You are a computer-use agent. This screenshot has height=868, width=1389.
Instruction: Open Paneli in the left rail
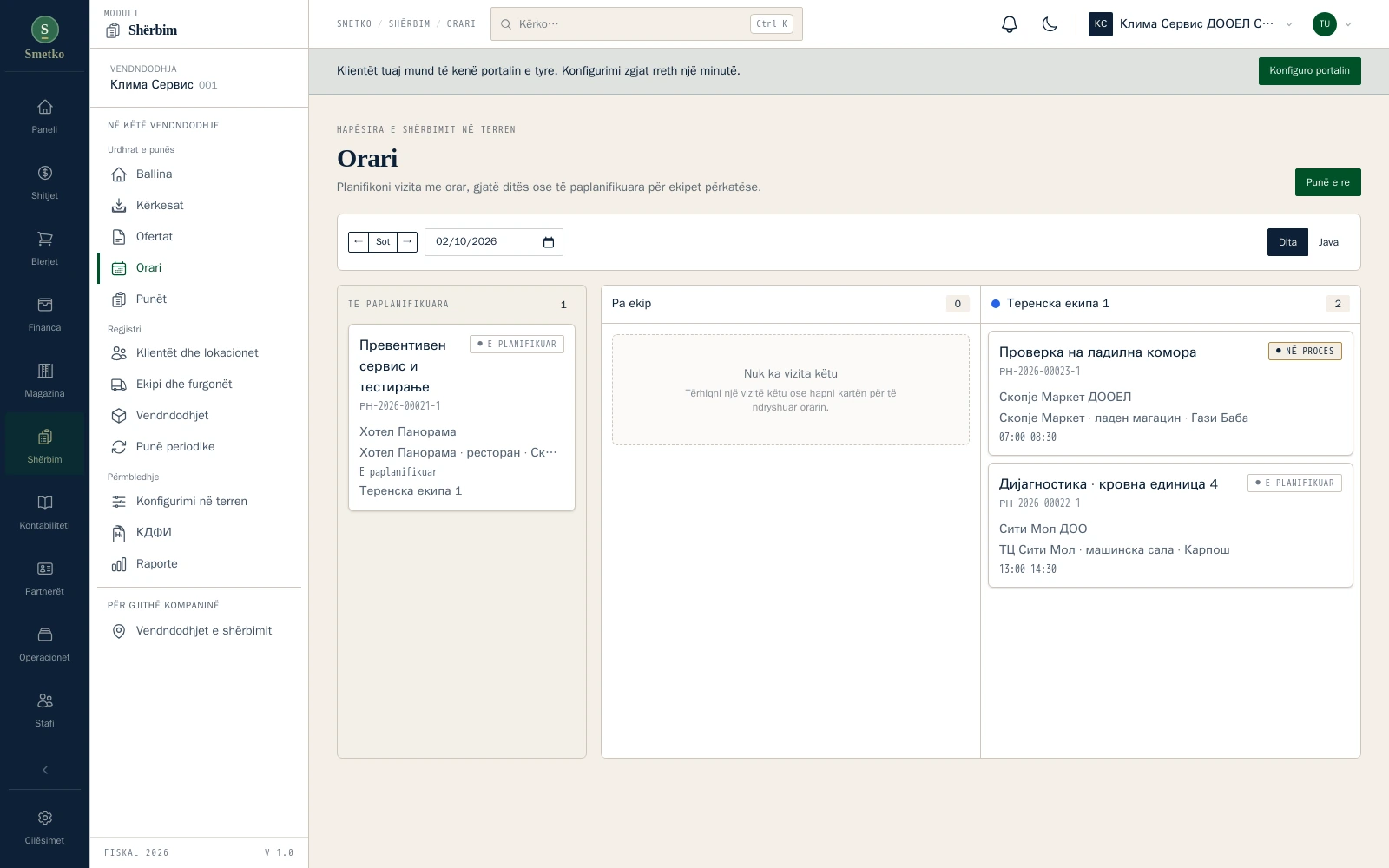click(44, 117)
